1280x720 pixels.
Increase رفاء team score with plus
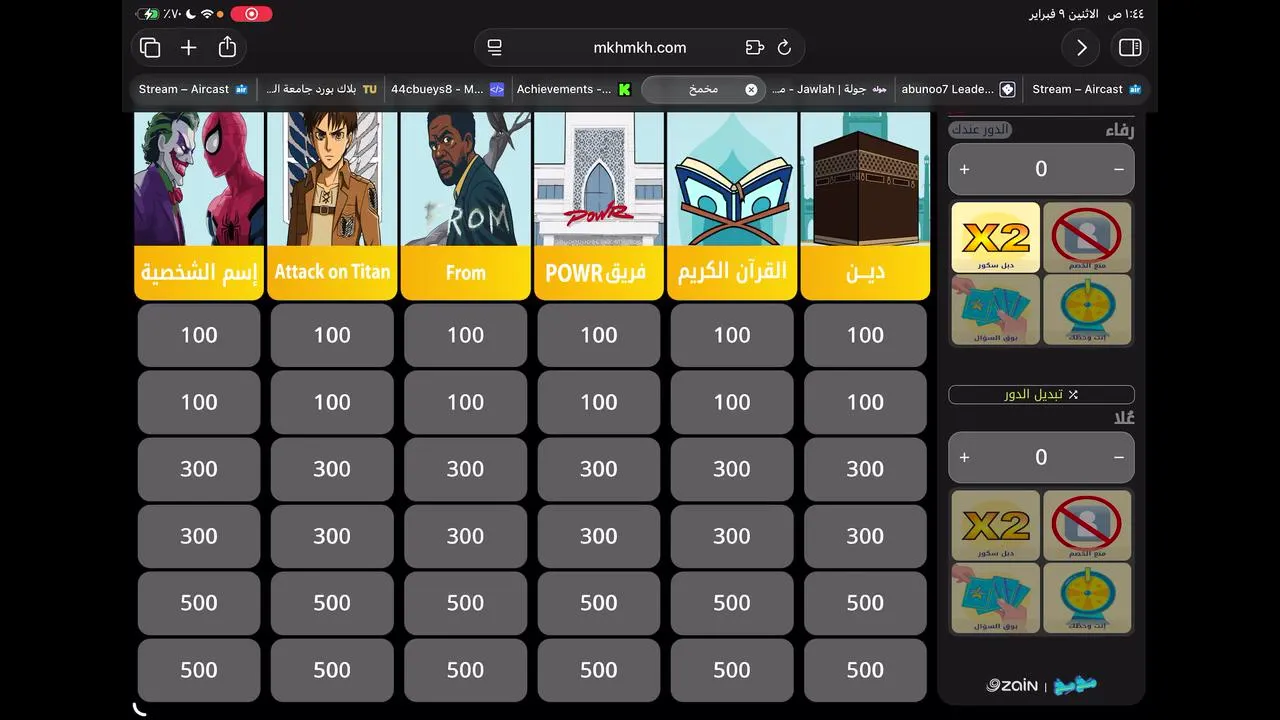coord(964,169)
